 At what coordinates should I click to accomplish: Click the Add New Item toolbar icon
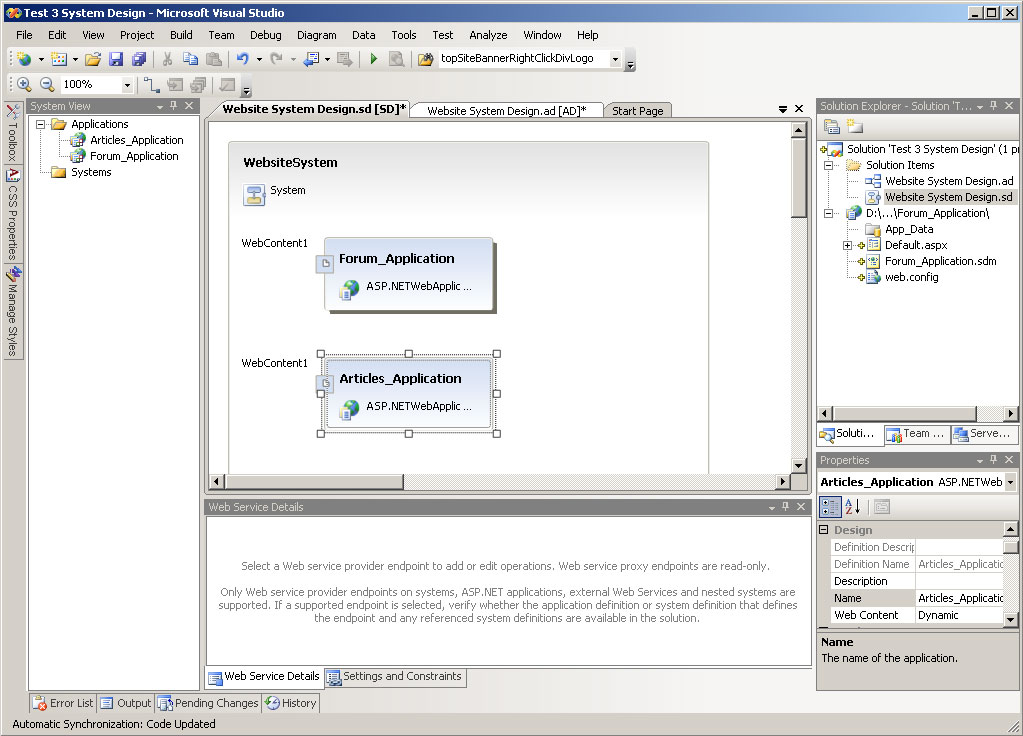59,59
